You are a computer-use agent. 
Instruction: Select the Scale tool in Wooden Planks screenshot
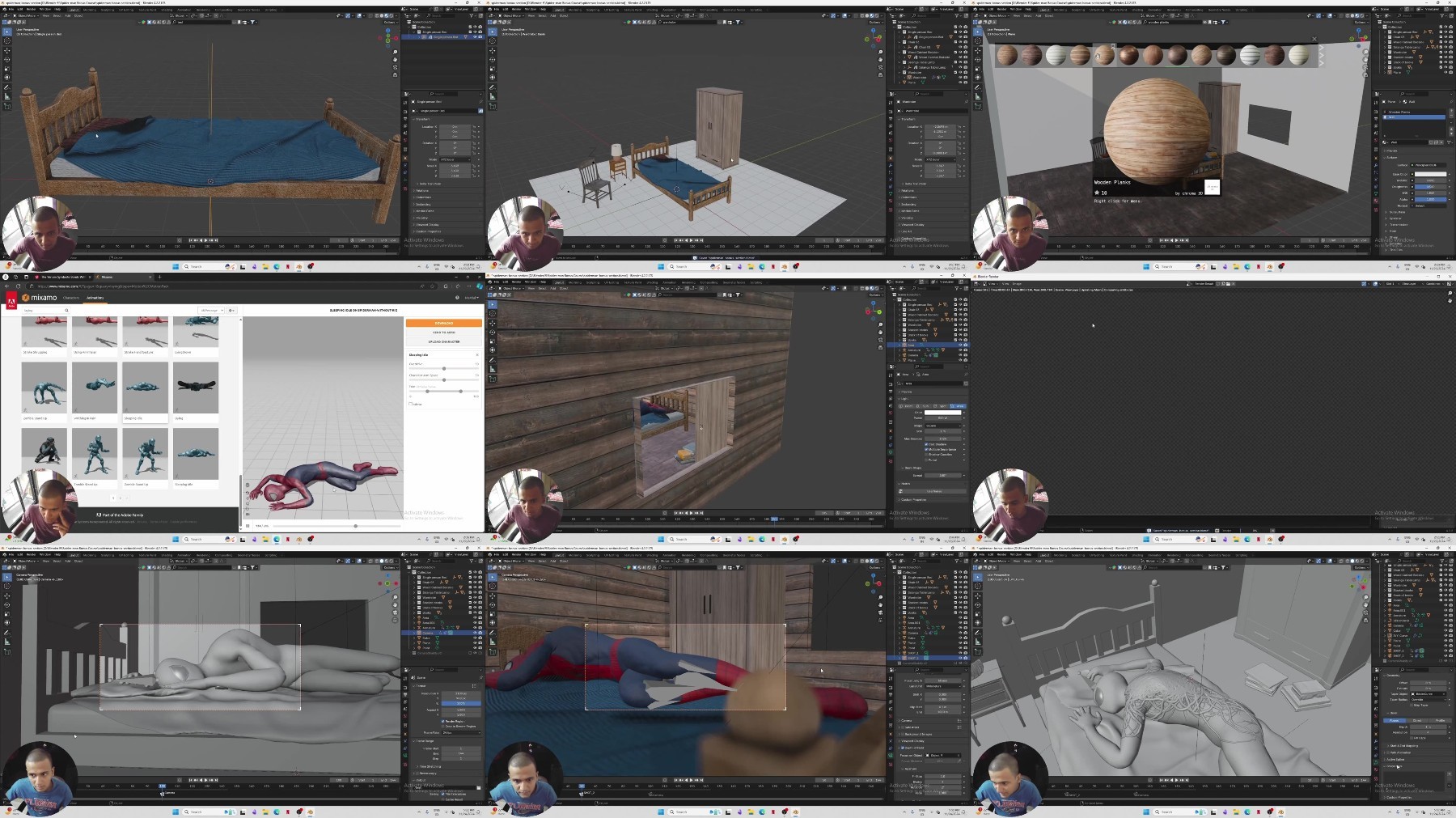point(977,69)
